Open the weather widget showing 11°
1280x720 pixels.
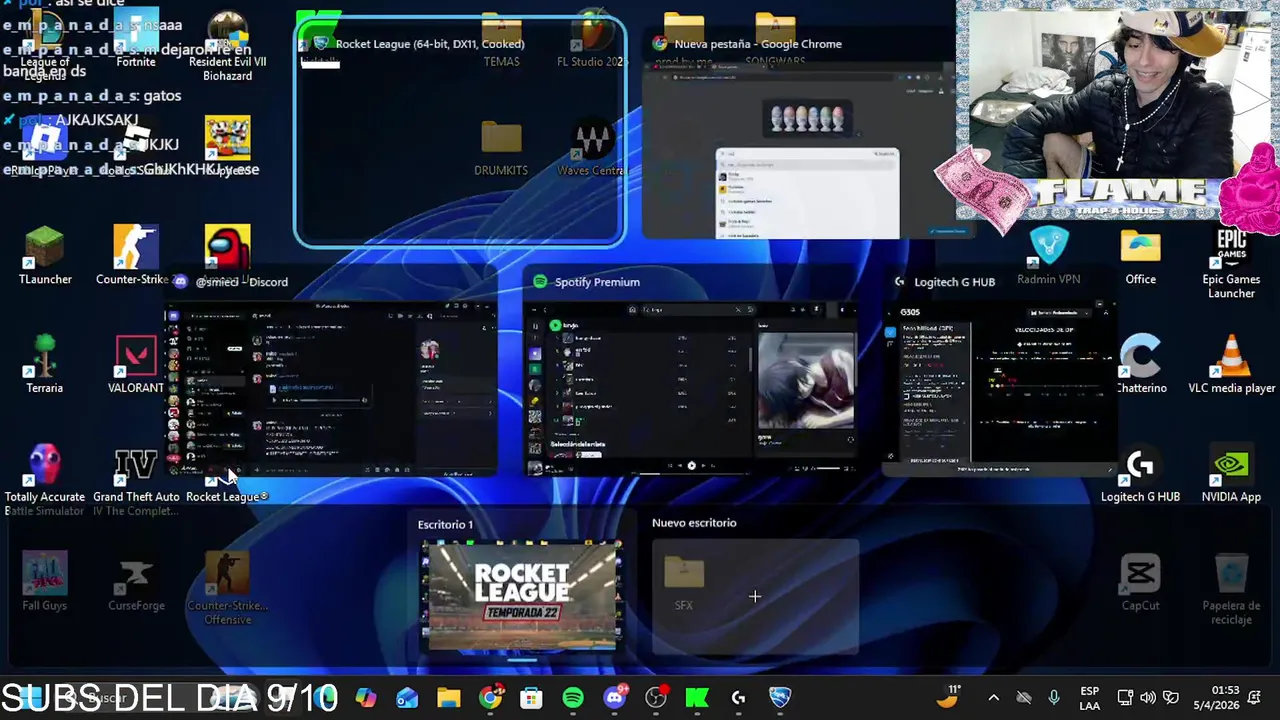(x=948, y=696)
